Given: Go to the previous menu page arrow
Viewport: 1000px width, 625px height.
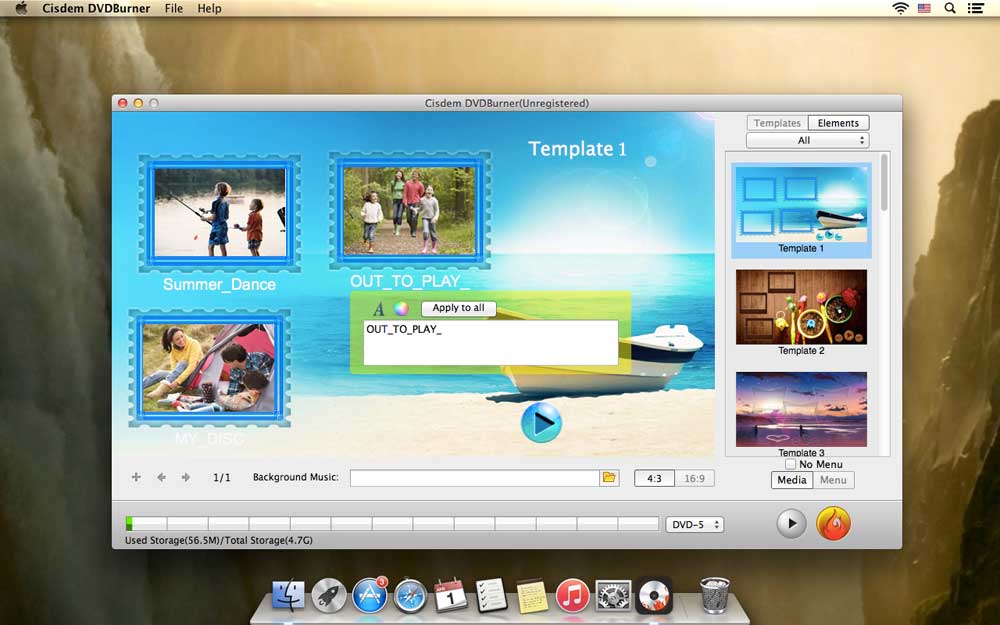Looking at the screenshot, I should point(161,478).
